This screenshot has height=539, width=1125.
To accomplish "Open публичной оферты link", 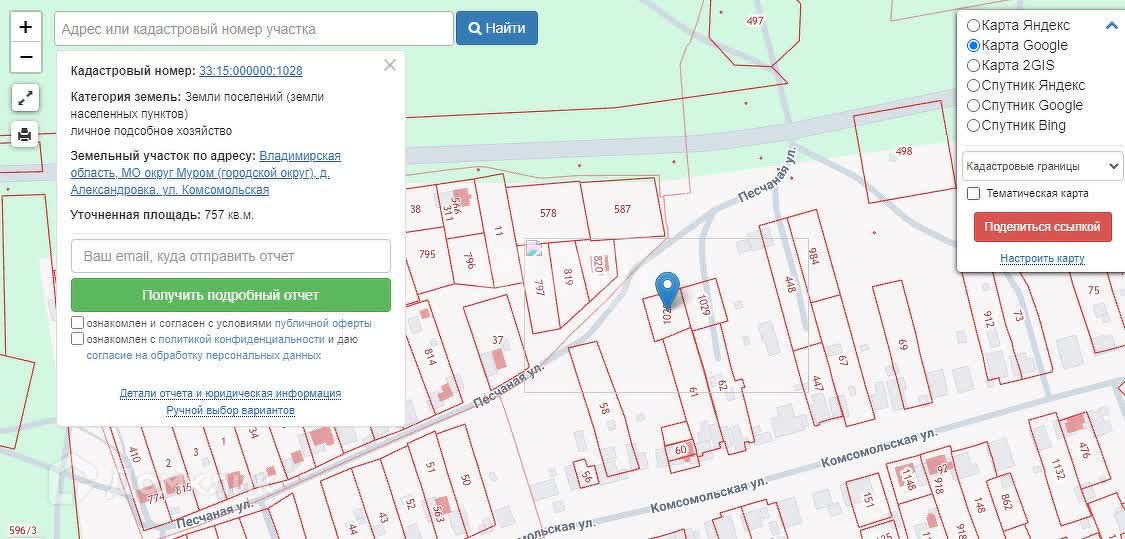I will tap(323, 324).
